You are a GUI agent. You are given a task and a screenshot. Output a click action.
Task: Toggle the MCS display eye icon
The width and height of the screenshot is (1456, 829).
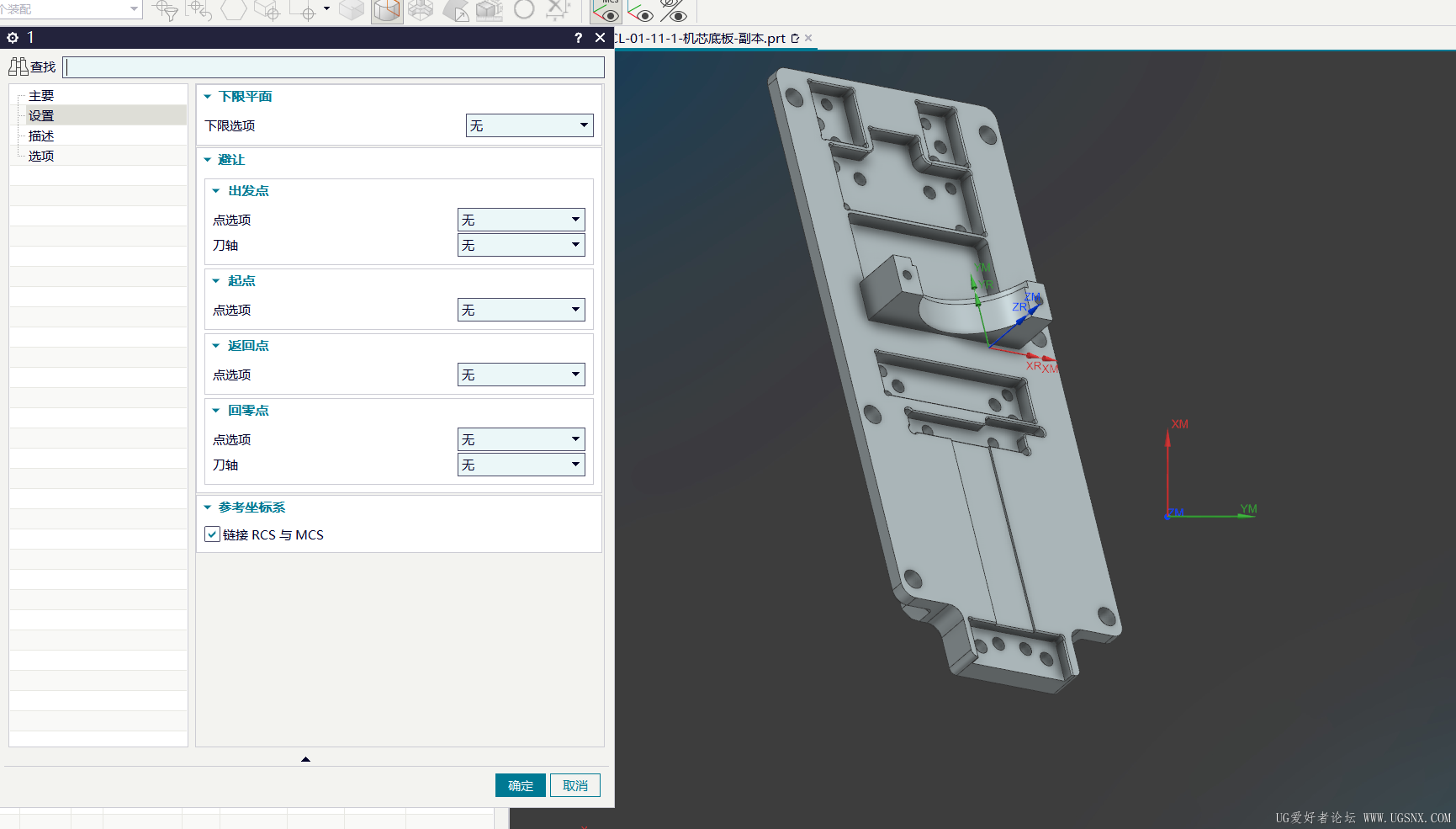tap(606, 11)
